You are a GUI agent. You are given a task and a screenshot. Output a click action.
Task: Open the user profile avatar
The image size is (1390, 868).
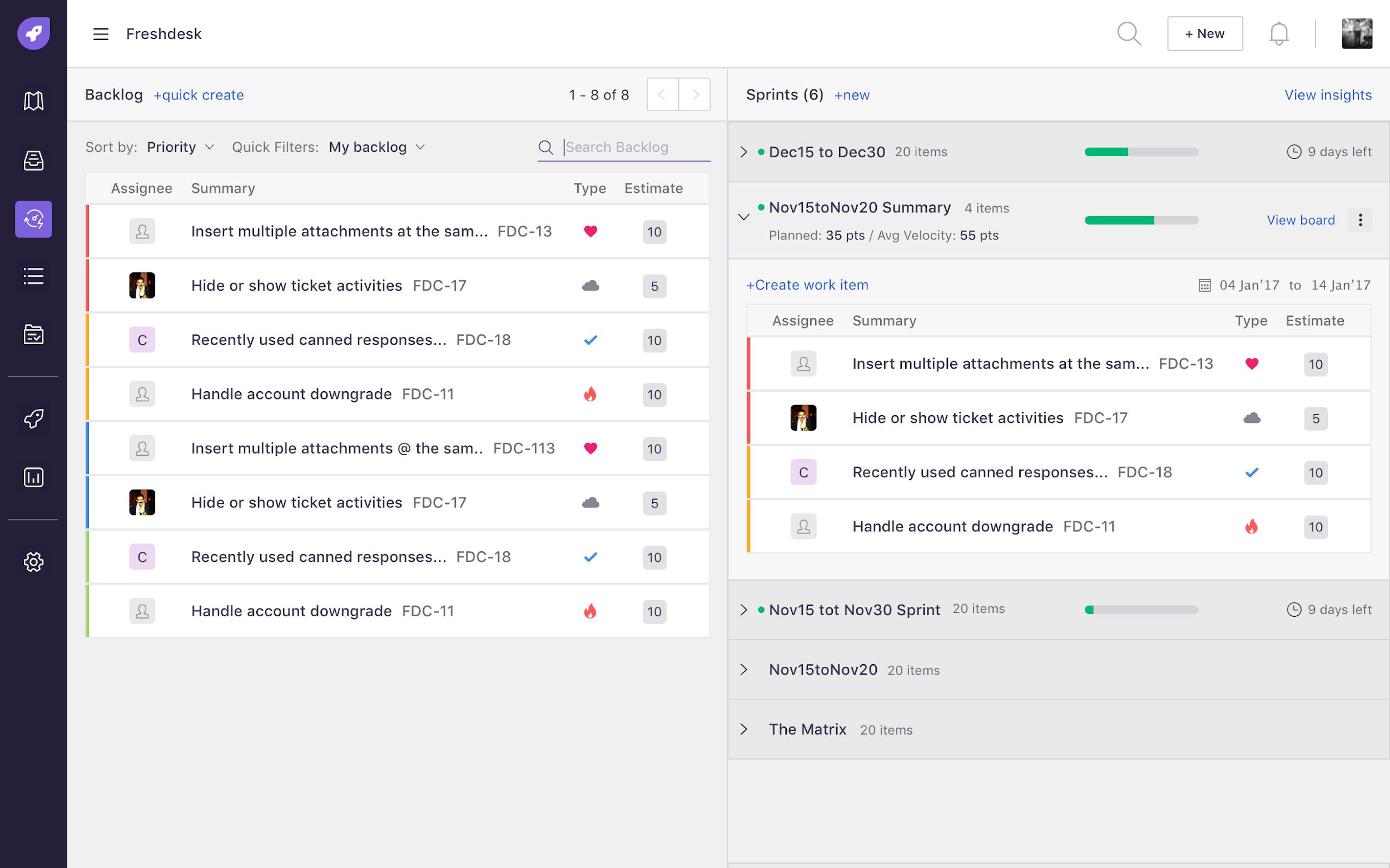pyautogui.click(x=1357, y=34)
